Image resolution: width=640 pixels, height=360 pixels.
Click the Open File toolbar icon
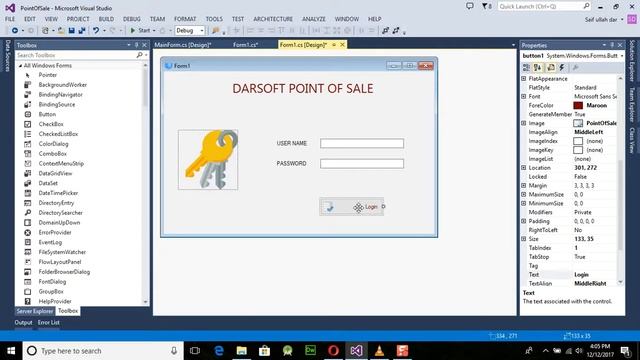click(61, 31)
